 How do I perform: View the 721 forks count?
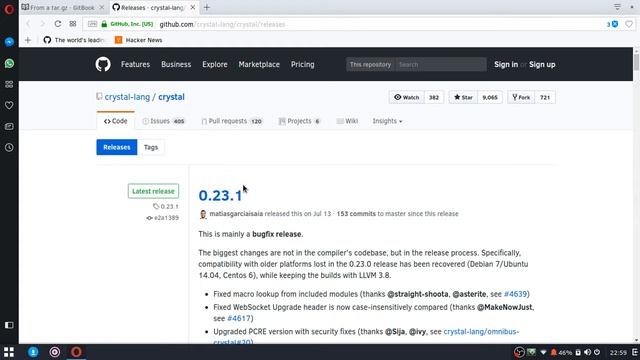point(545,97)
